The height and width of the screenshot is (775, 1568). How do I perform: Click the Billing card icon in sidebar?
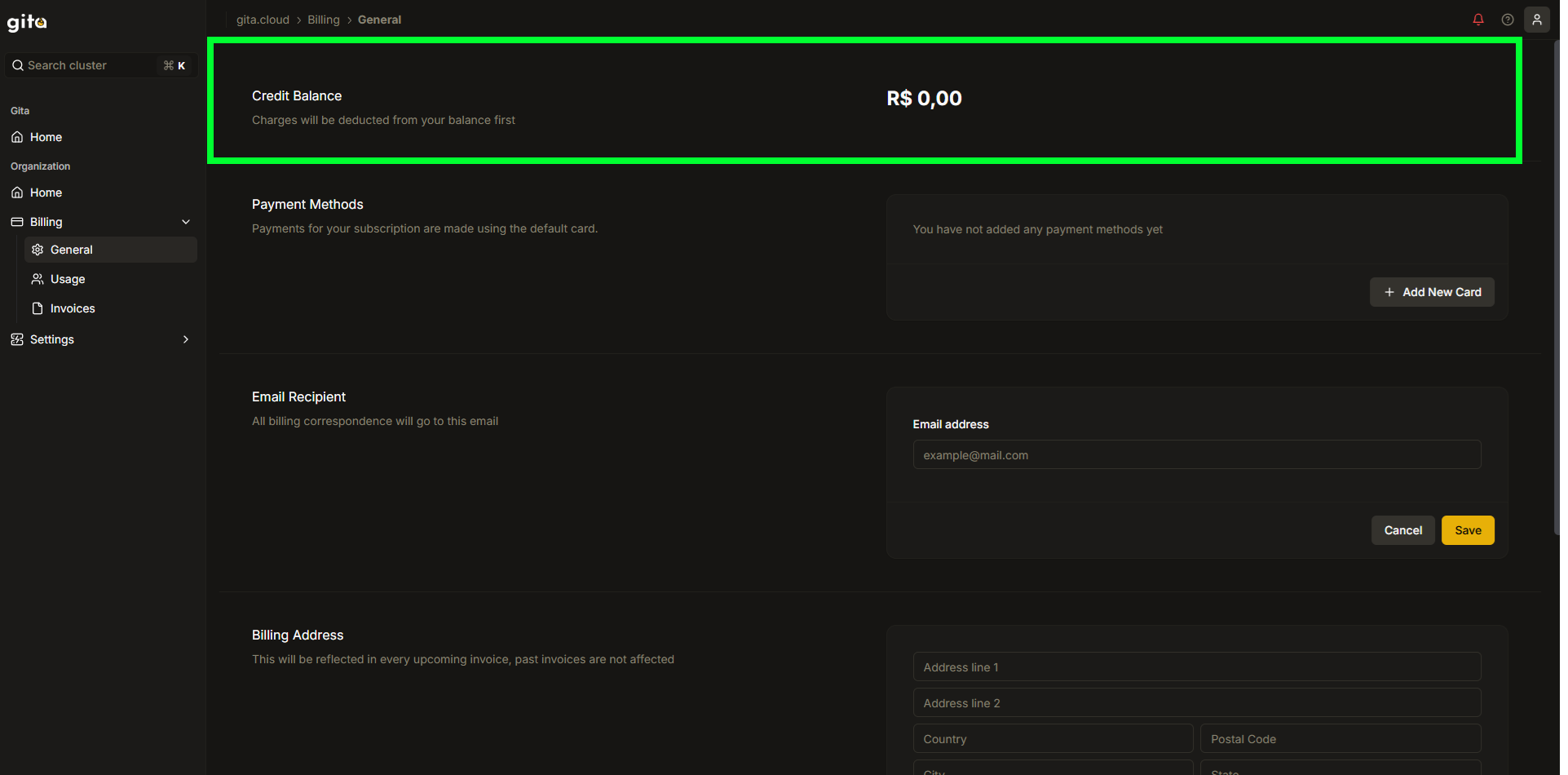pos(17,222)
